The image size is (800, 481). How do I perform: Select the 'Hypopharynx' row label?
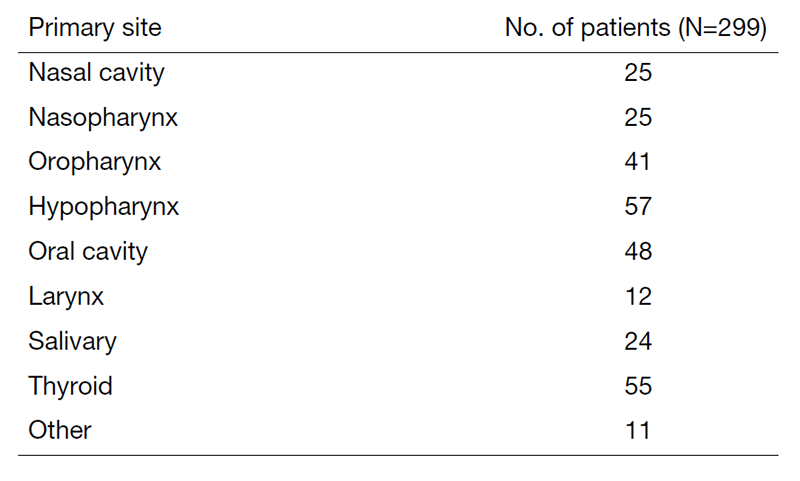(103, 207)
